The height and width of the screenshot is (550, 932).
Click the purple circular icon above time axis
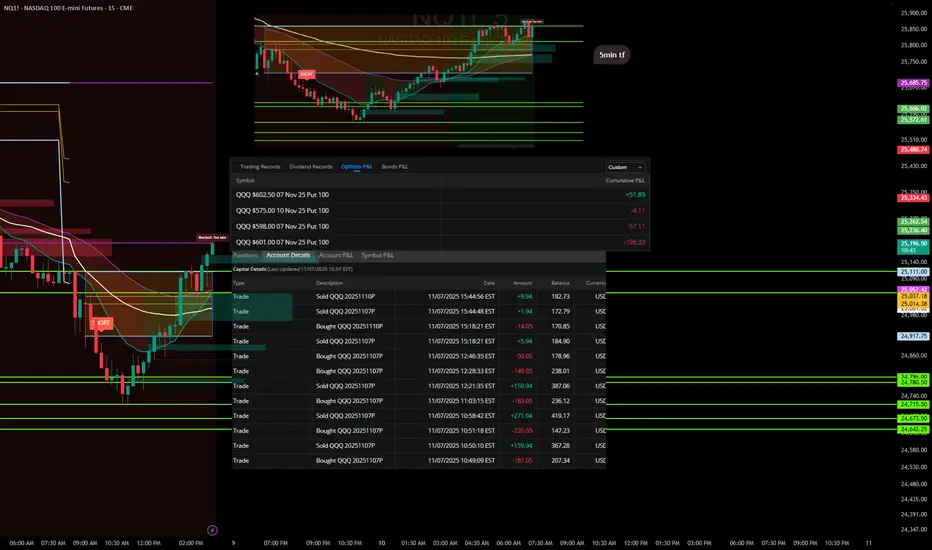pos(211,528)
